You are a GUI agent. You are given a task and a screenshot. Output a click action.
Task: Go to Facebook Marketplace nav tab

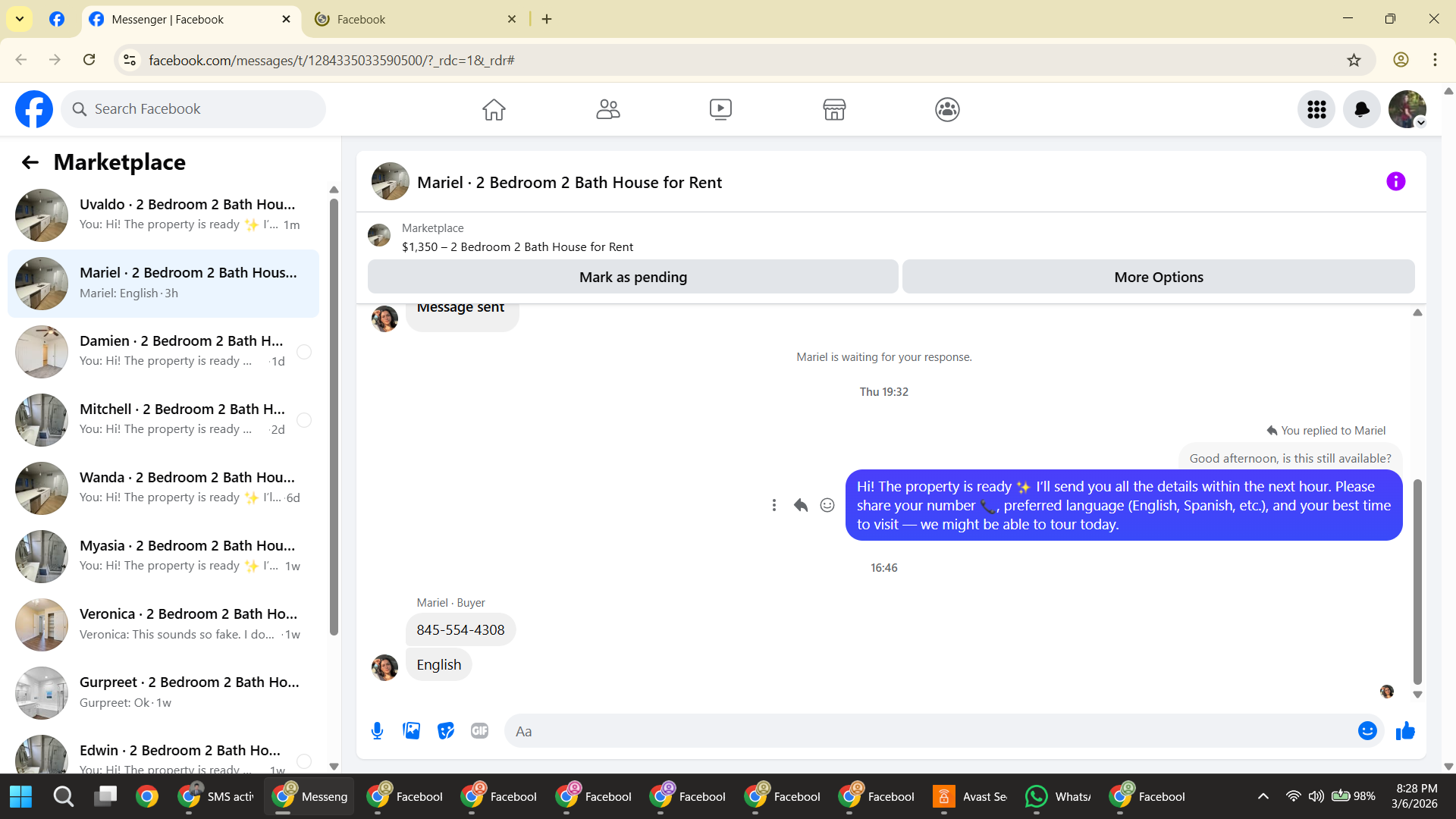[x=834, y=110]
